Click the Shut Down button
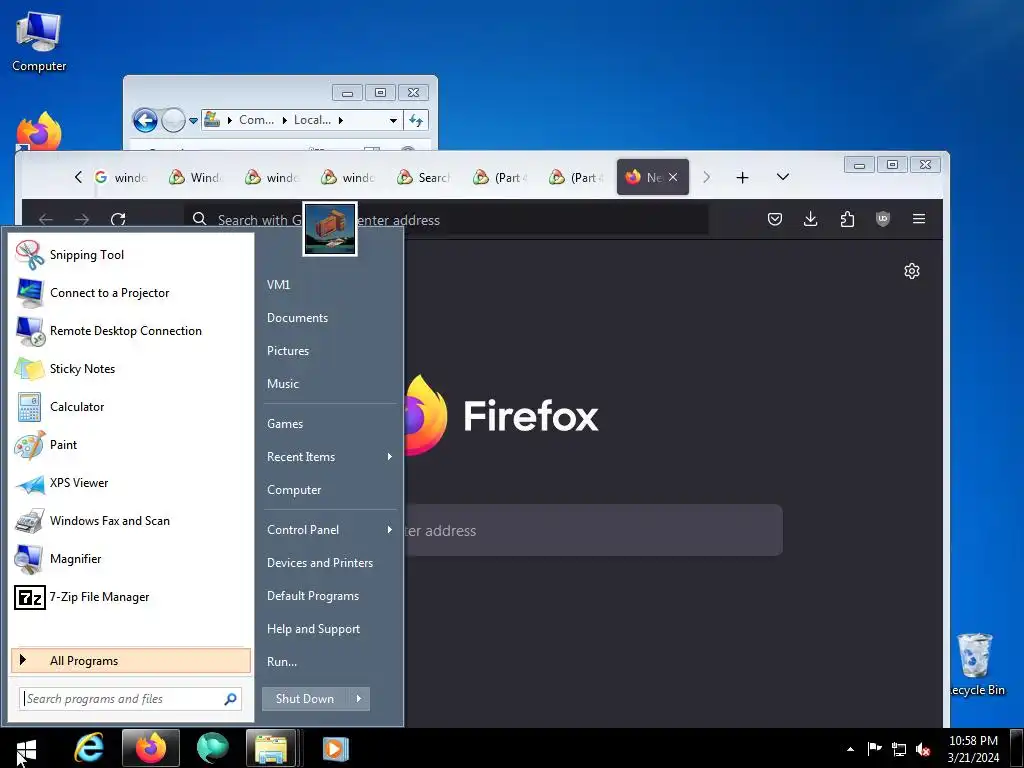 (305, 699)
